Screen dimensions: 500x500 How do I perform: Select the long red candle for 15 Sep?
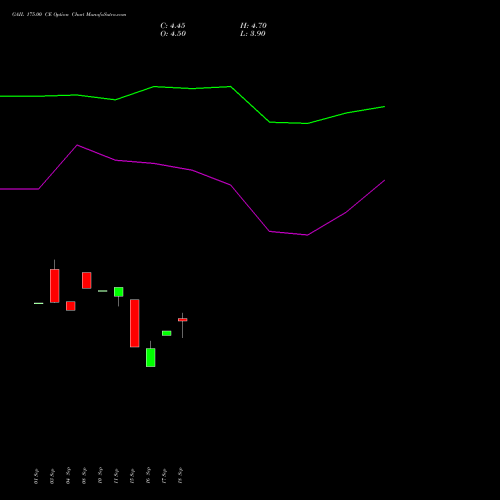[x=135, y=323]
